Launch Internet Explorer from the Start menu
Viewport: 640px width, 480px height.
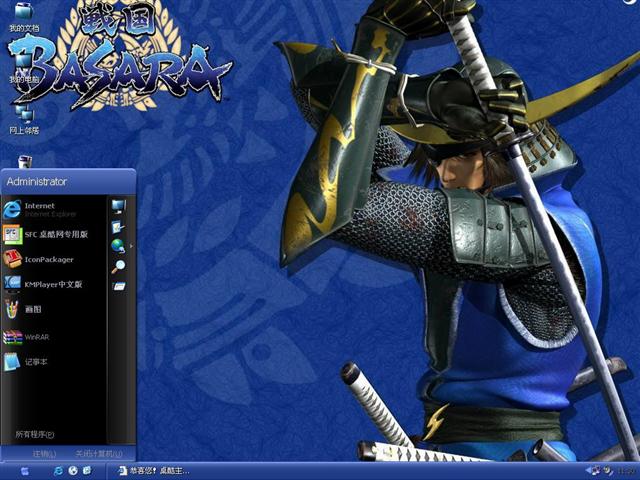point(54,209)
